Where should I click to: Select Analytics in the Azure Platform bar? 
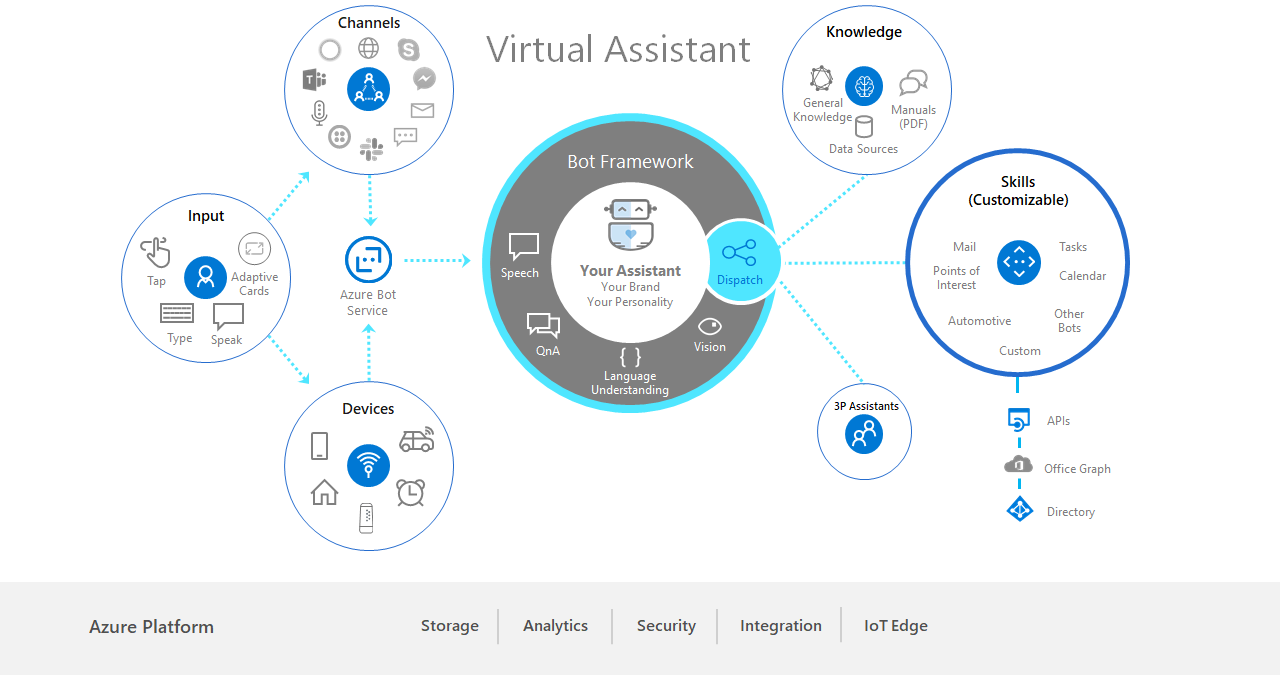click(x=555, y=626)
